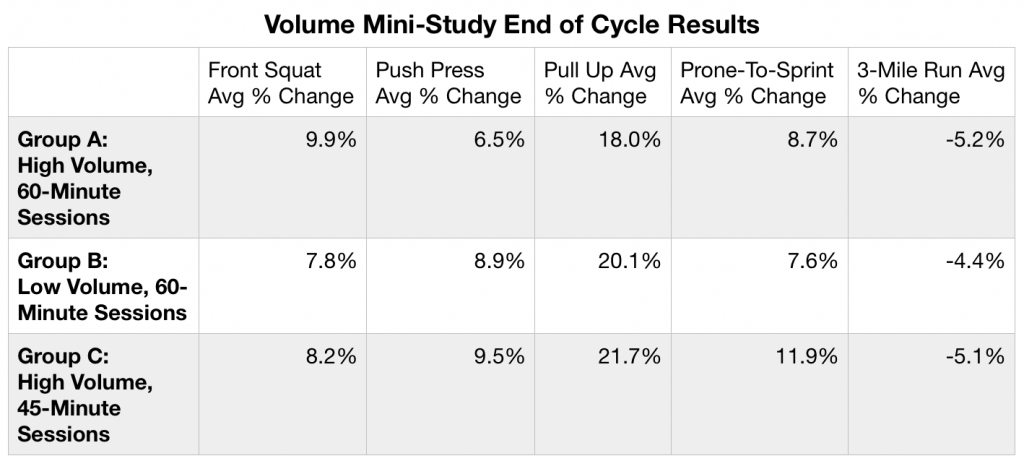
Task: Select the Prone-To-Sprint Avg % Change header
Action: pyautogui.click(x=753, y=84)
